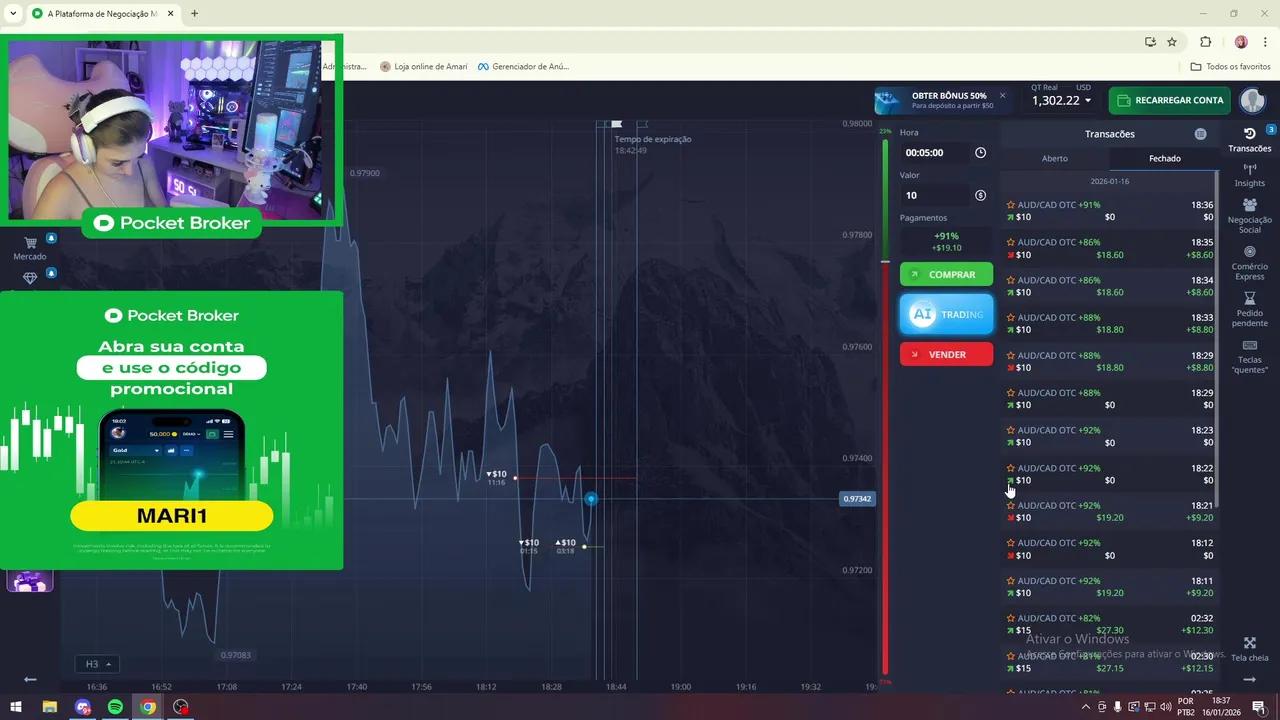Click the purple icon at the left sidebar bottom
This screenshot has width=1280, height=720.
point(30,581)
